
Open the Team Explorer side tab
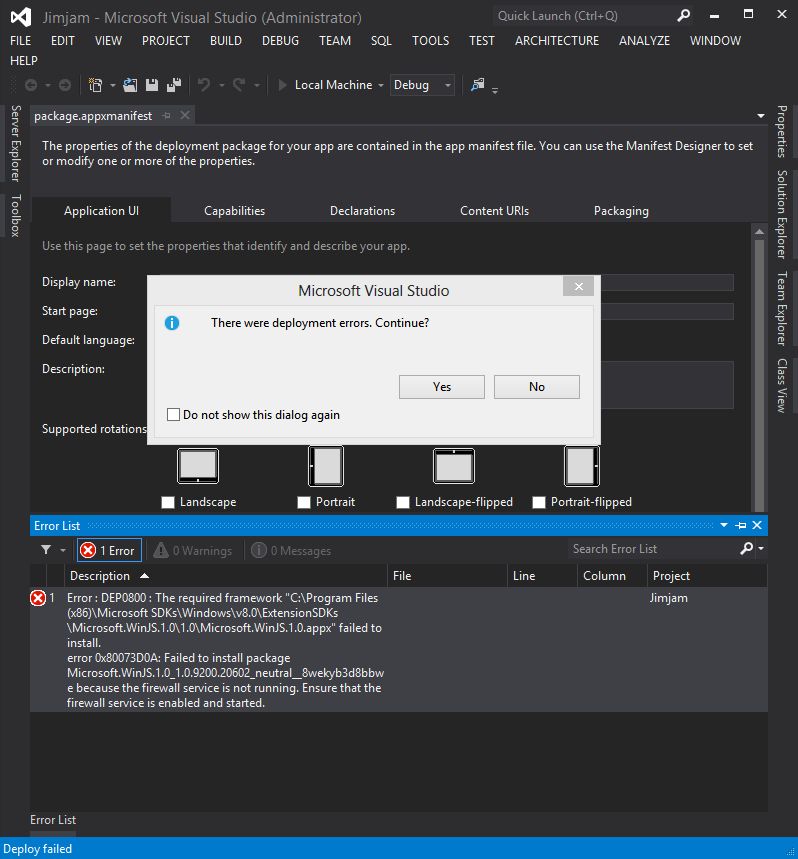point(782,308)
